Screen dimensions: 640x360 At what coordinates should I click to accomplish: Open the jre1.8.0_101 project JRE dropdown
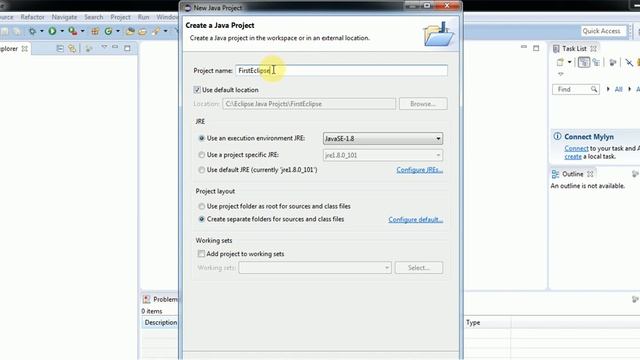[383, 155]
